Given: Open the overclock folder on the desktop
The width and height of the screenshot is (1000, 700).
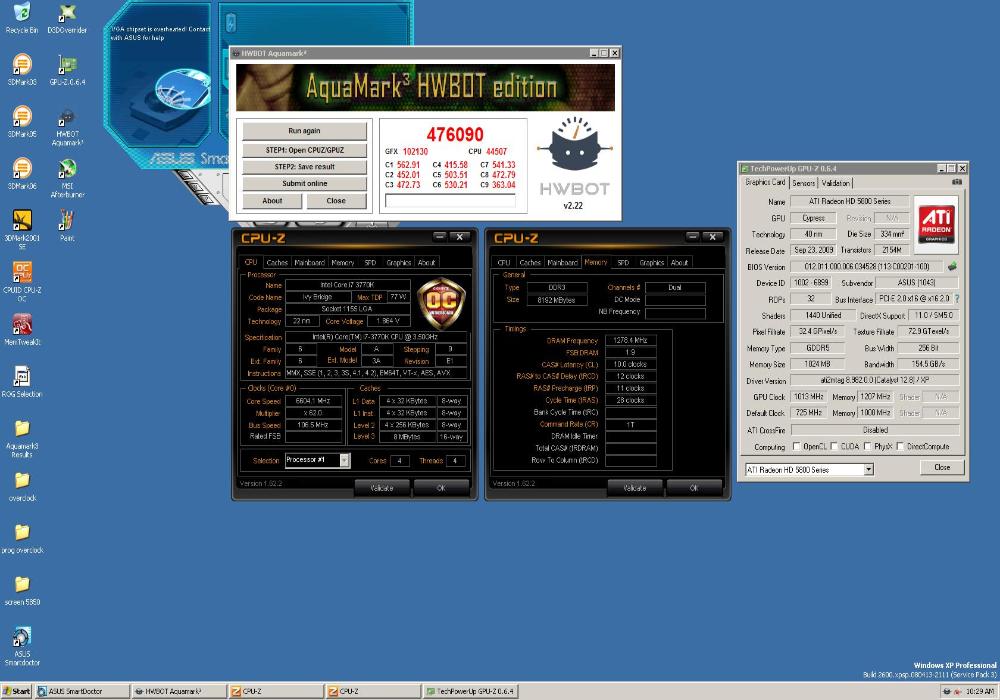Looking at the screenshot, I should [22, 486].
